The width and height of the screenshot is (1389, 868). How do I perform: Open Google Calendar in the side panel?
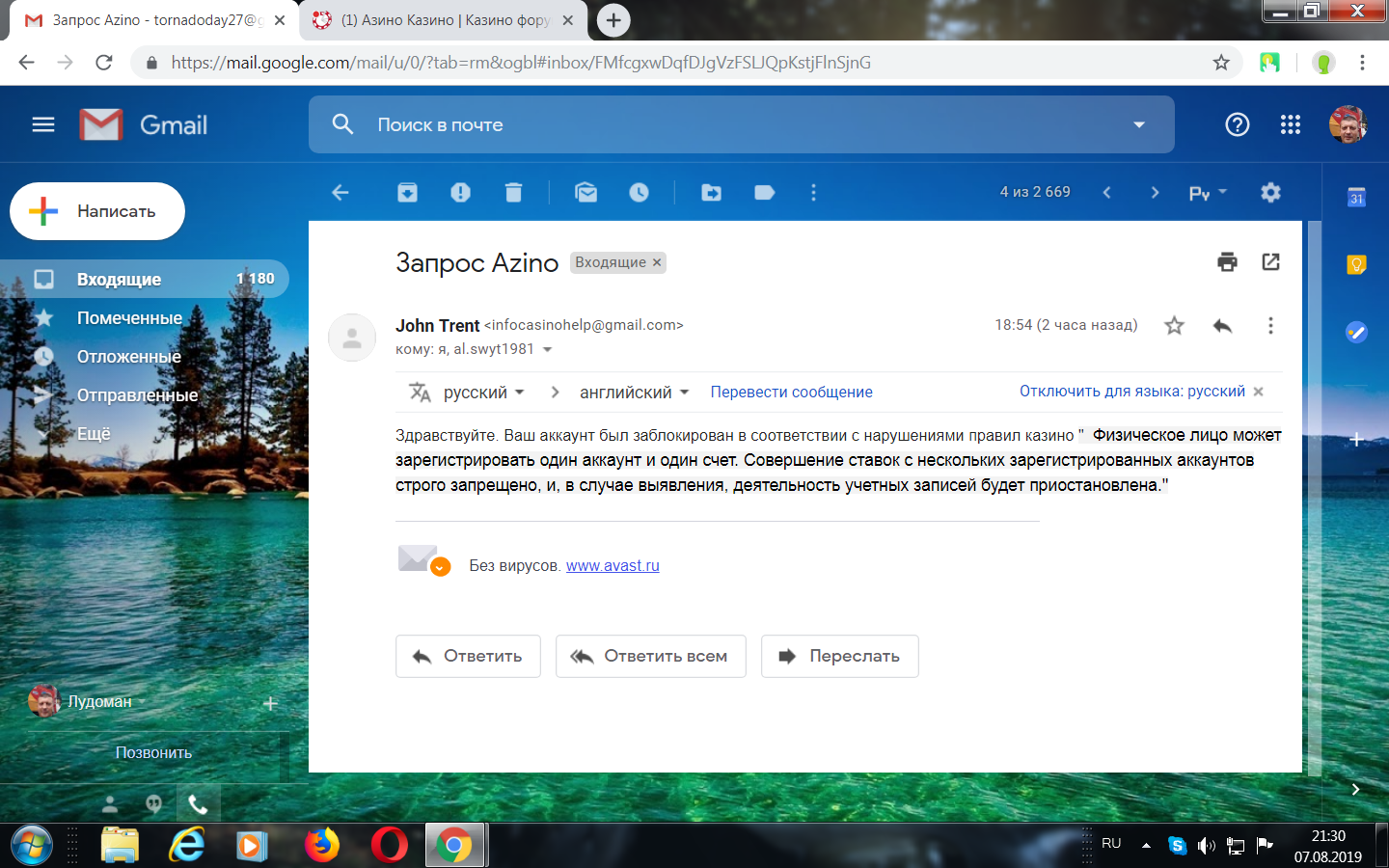[1356, 198]
